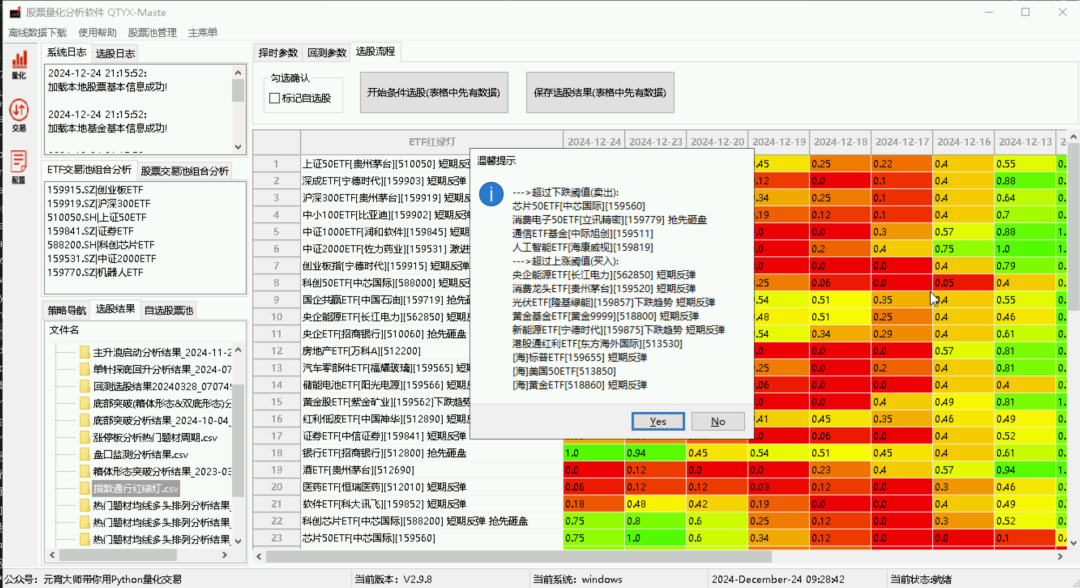Open the 使用帮助 menu

[97, 32]
